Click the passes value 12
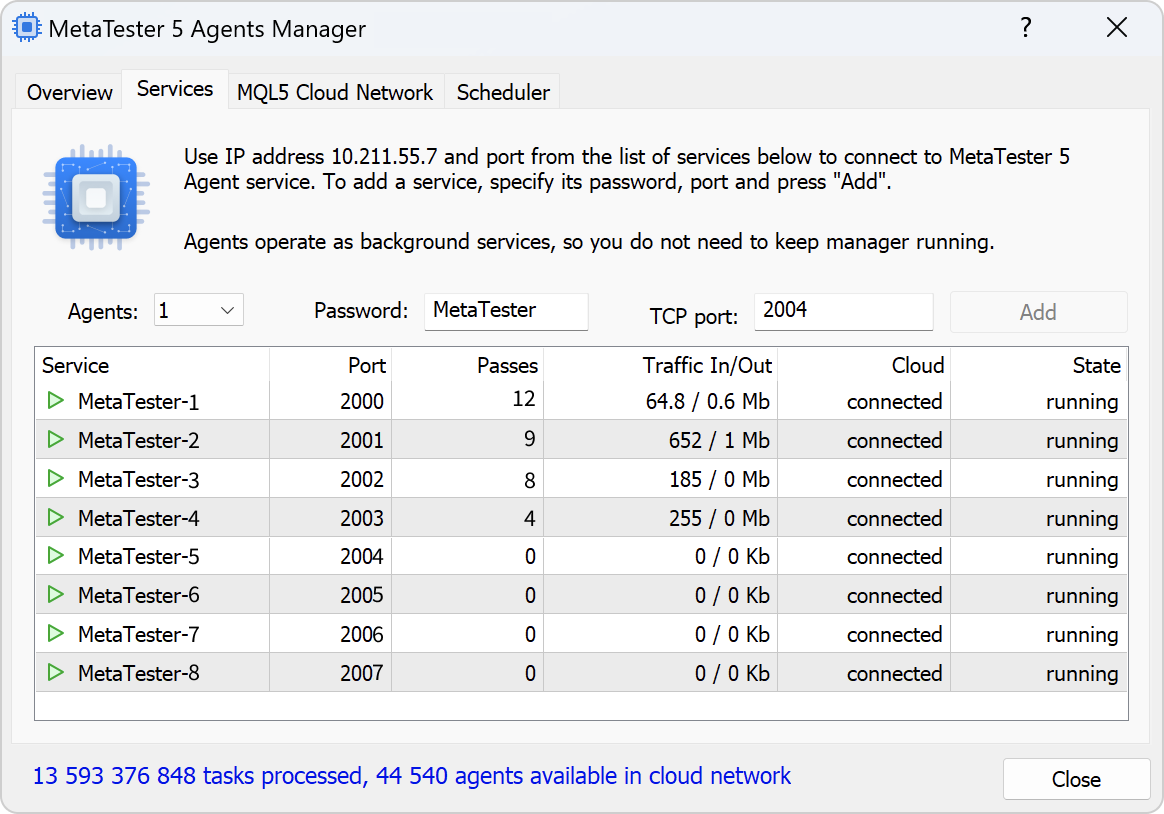This screenshot has width=1164, height=814. point(524,399)
